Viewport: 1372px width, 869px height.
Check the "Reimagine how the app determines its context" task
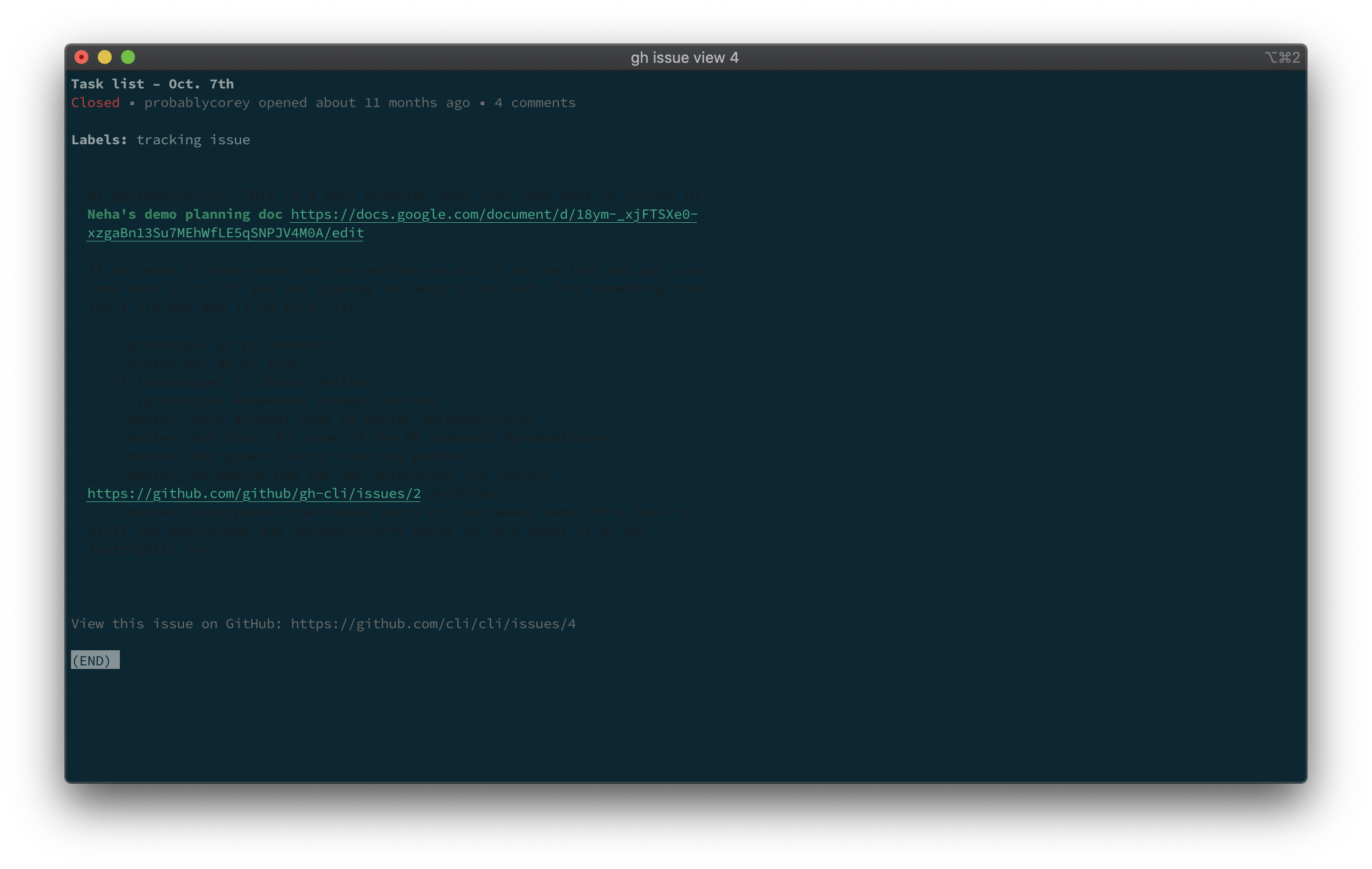100,474
